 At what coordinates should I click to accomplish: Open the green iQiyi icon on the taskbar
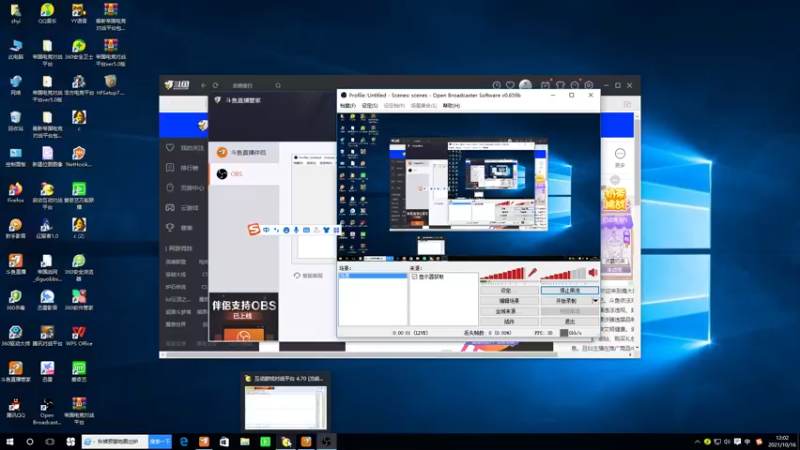point(265,442)
